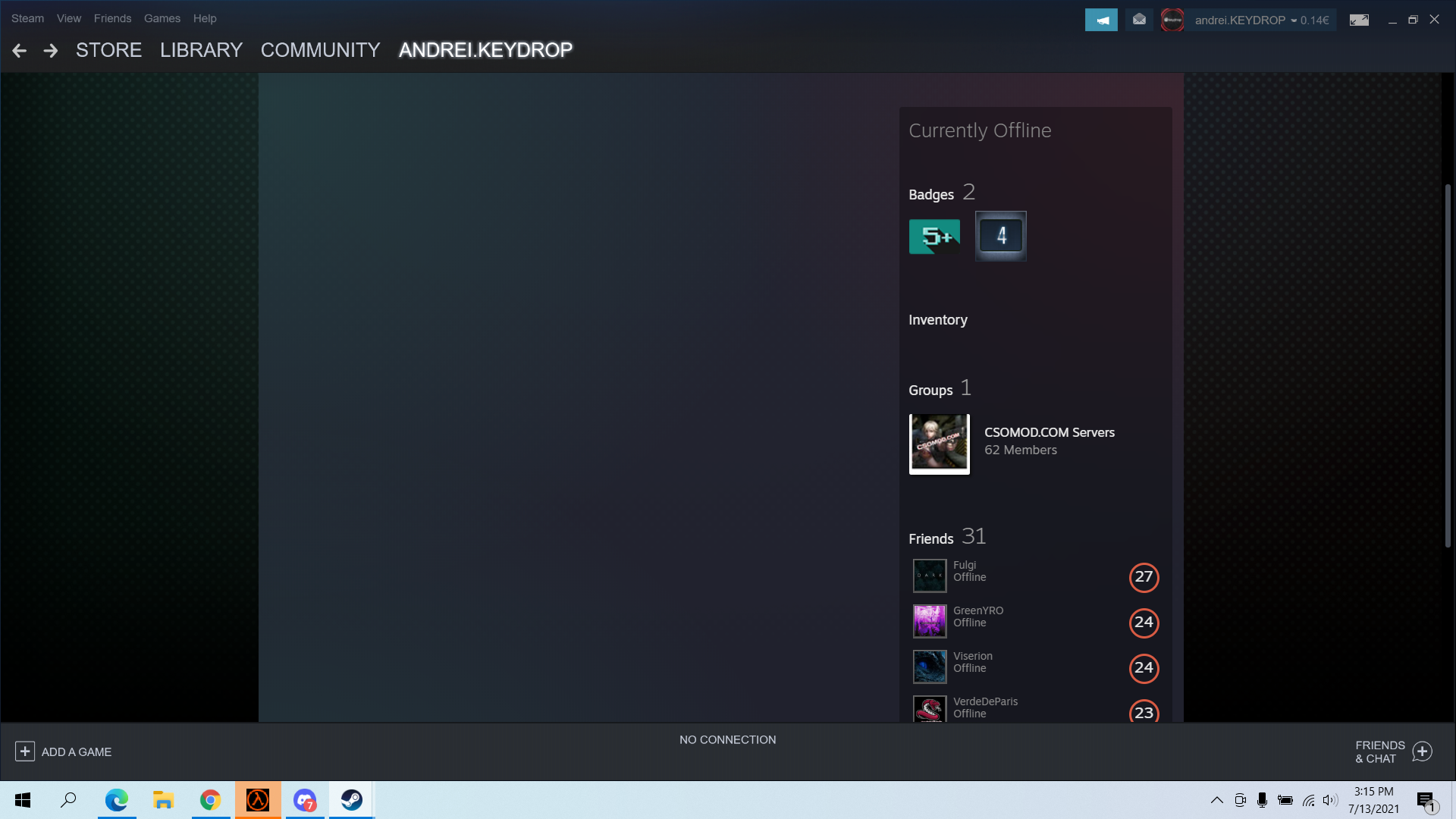Switch to the LIBRARY tab
The width and height of the screenshot is (1456, 819).
point(200,50)
